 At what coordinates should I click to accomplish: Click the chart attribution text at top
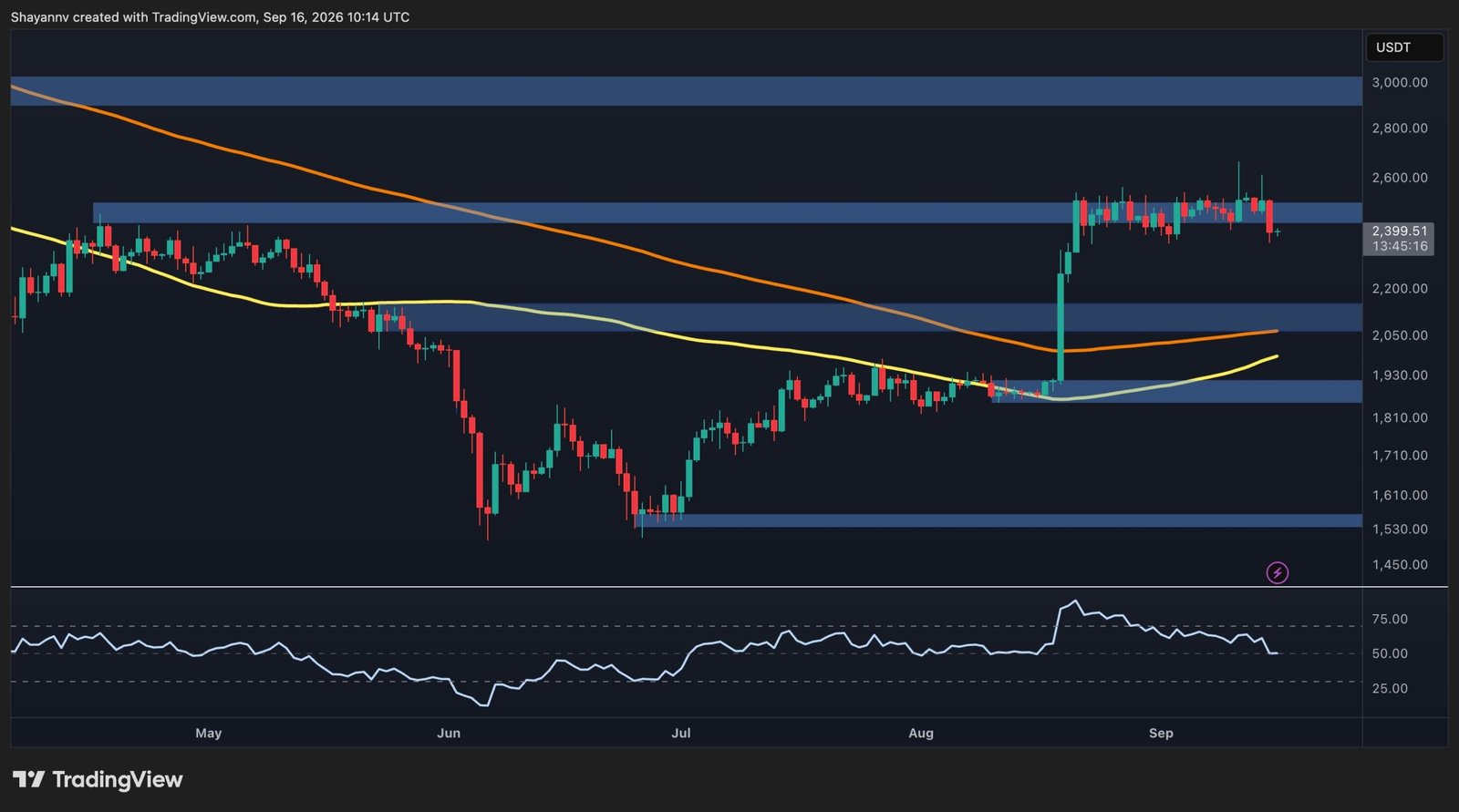210,17
